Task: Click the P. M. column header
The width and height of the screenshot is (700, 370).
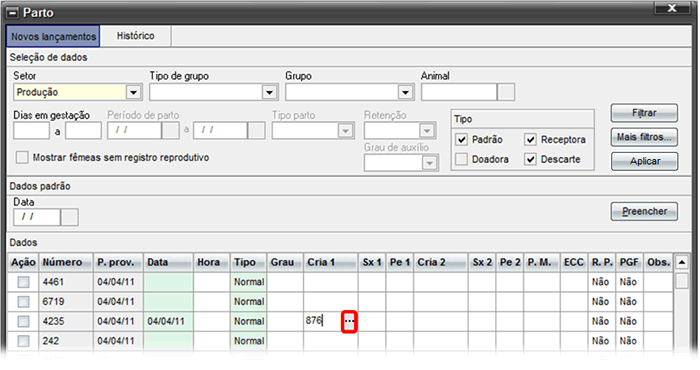Action: coord(542,262)
